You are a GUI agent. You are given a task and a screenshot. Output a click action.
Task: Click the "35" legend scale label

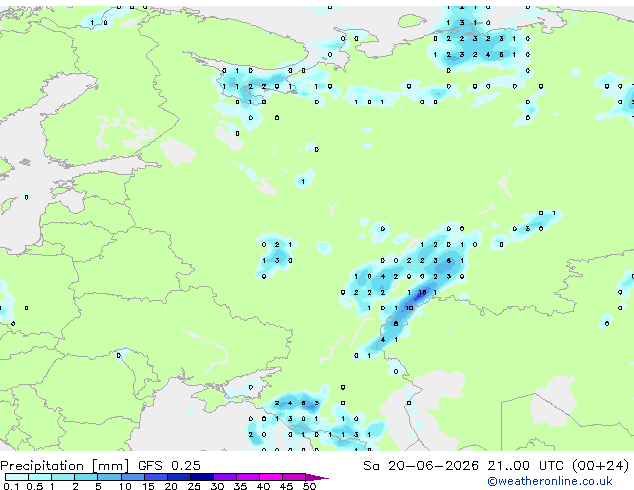pyautogui.click(x=240, y=486)
